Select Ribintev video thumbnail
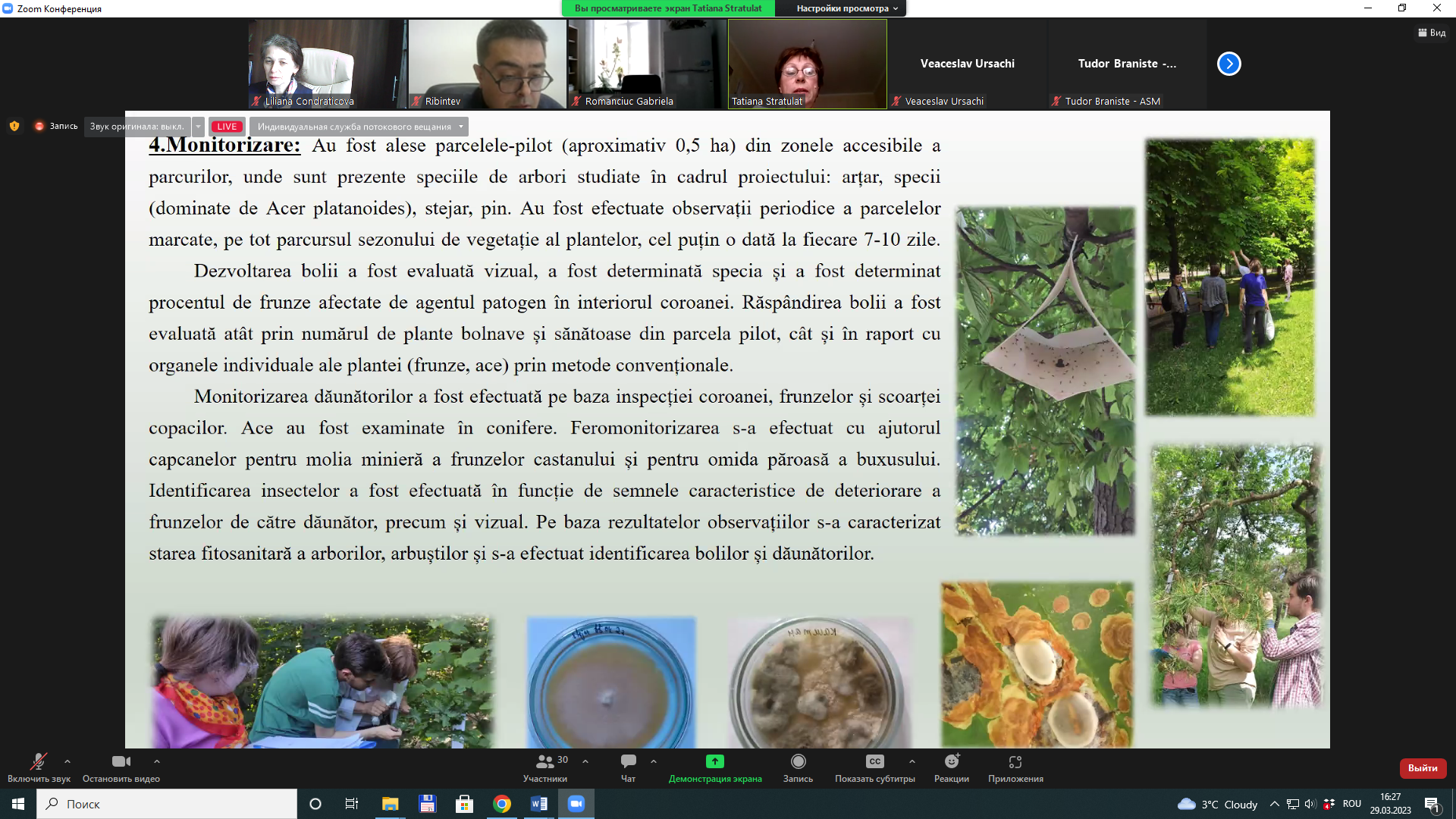 click(x=488, y=64)
